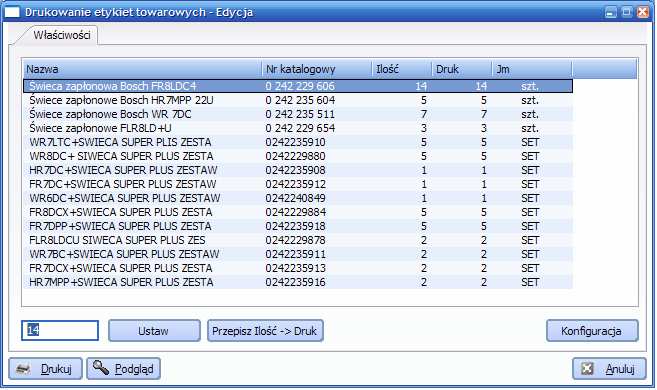Screen dimensions: 657x390
Task: Focus the quantity input field showing 14
Action: coord(60,331)
